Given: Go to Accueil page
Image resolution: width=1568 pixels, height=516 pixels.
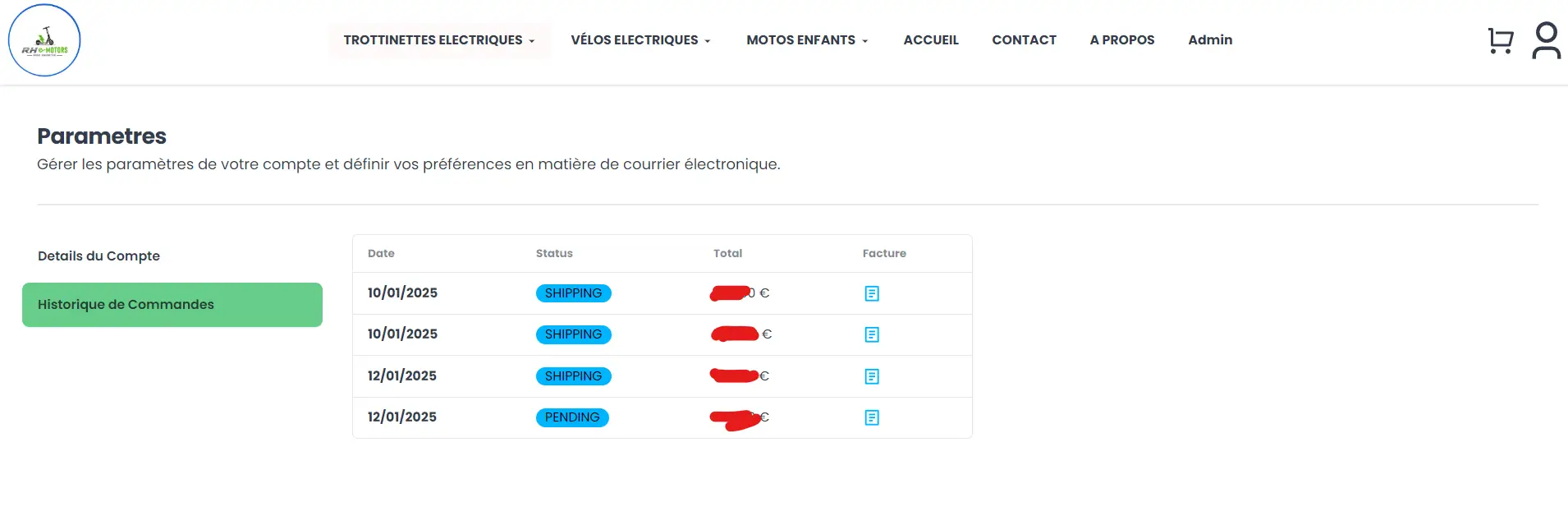Looking at the screenshot, I should pyautogui.click(x=931, y=40).
